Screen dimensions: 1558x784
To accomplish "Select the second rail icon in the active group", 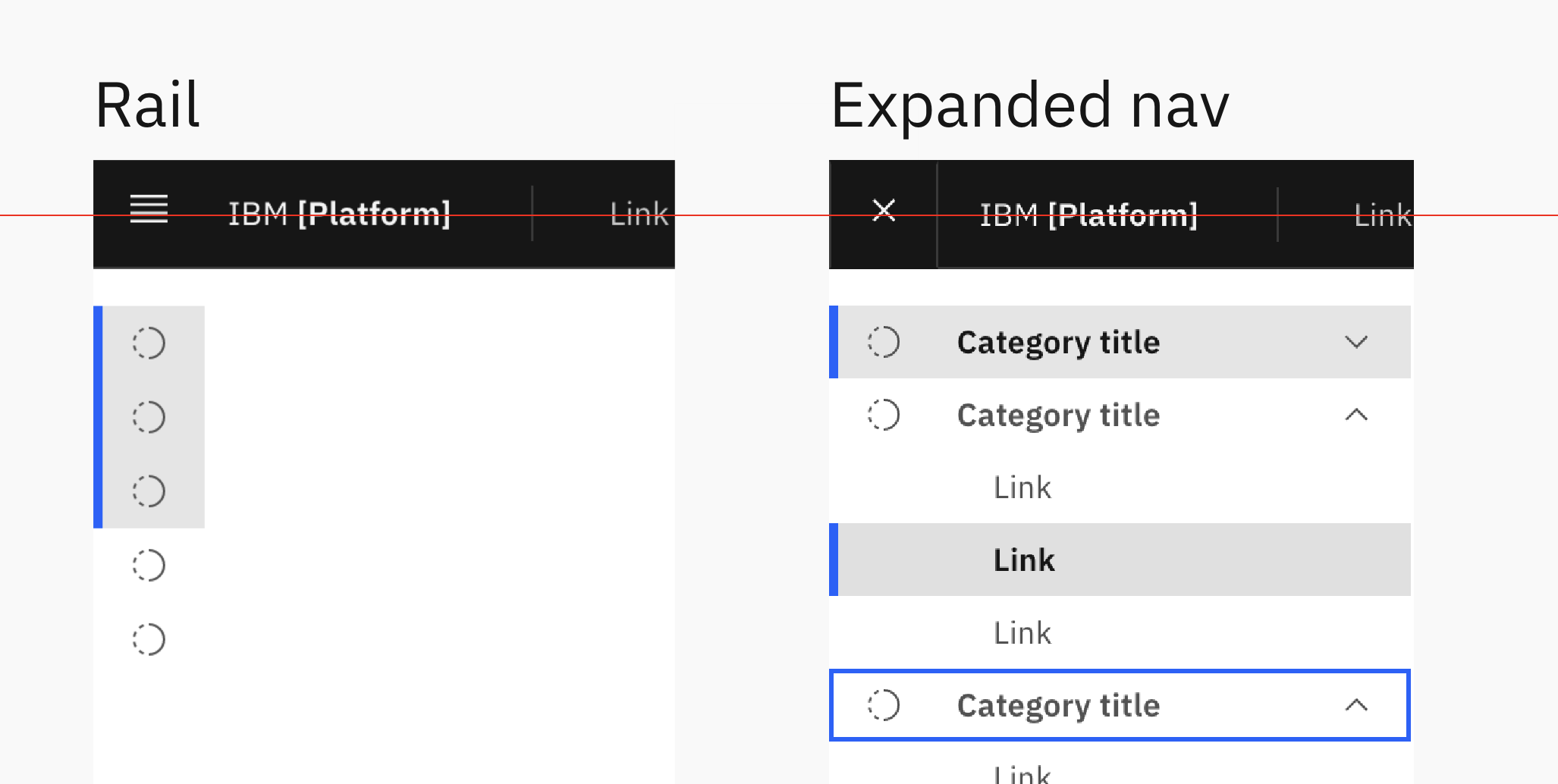I will coord(149,417).
